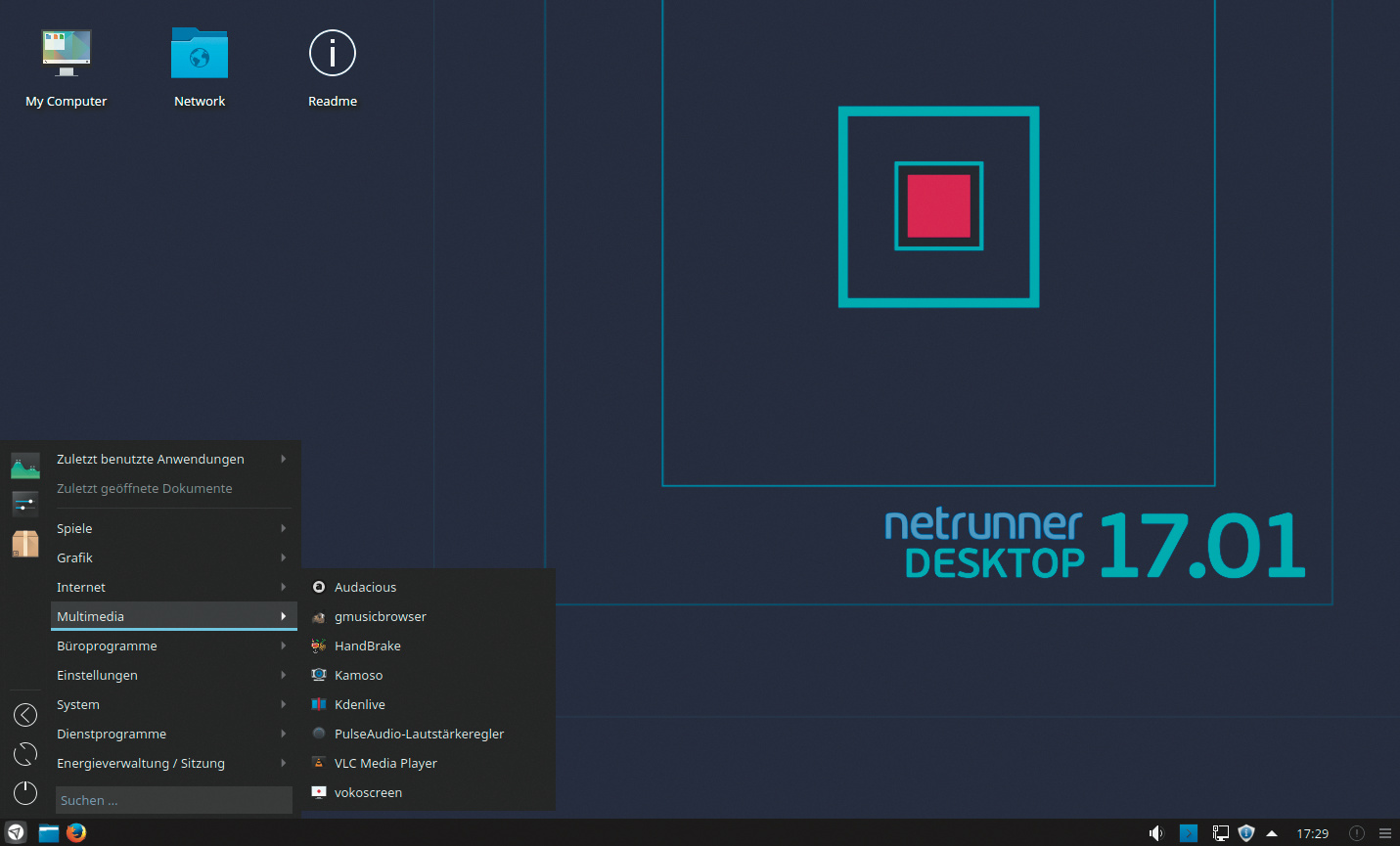Click the Suchen search field

[x=173, y=800]
